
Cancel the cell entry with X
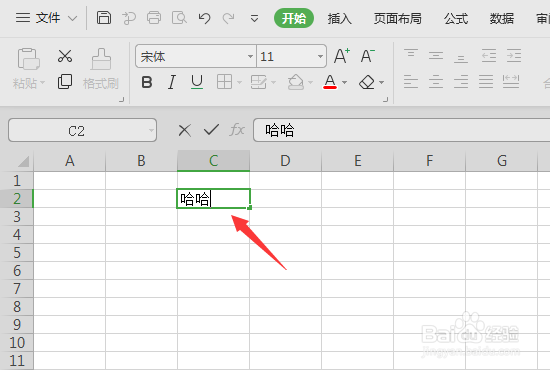[185, 130]
